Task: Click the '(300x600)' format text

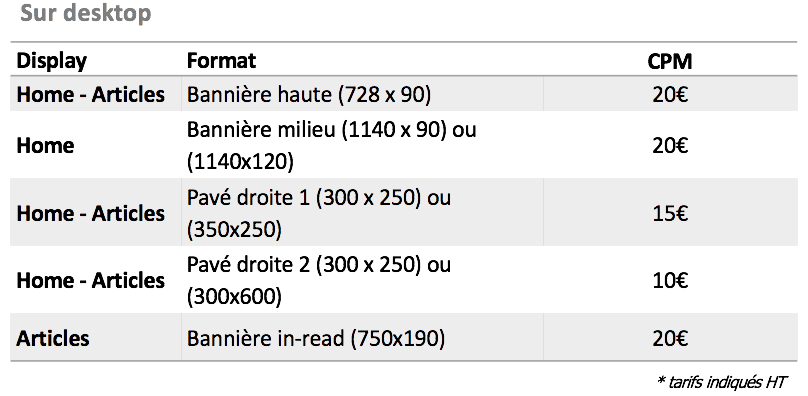Action: click(234, 296)
